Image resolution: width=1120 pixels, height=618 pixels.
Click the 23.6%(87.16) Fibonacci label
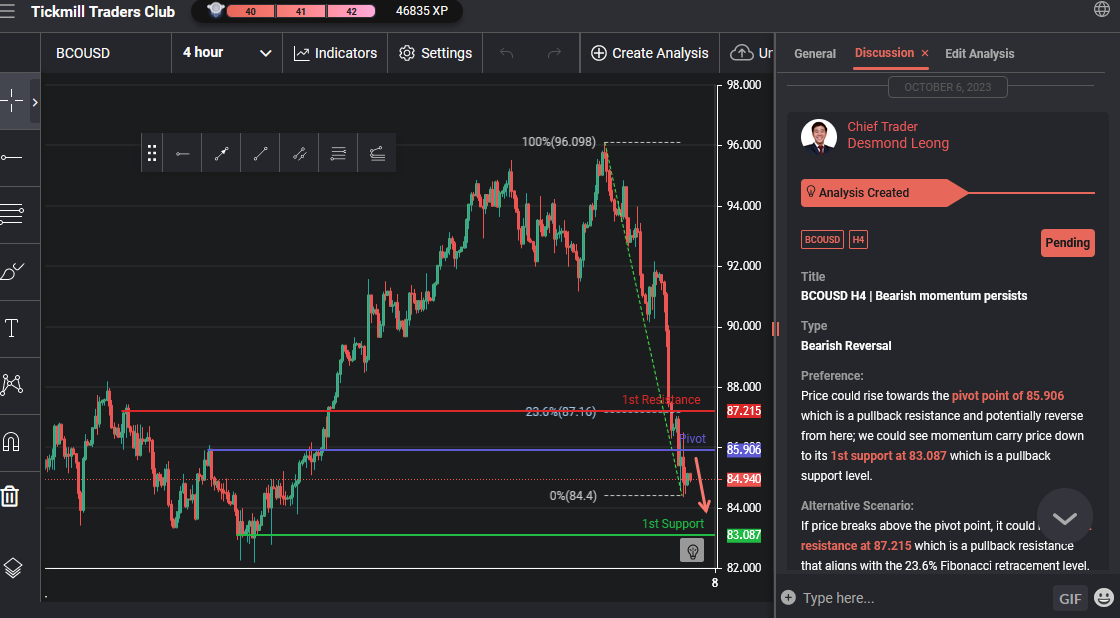561,412
